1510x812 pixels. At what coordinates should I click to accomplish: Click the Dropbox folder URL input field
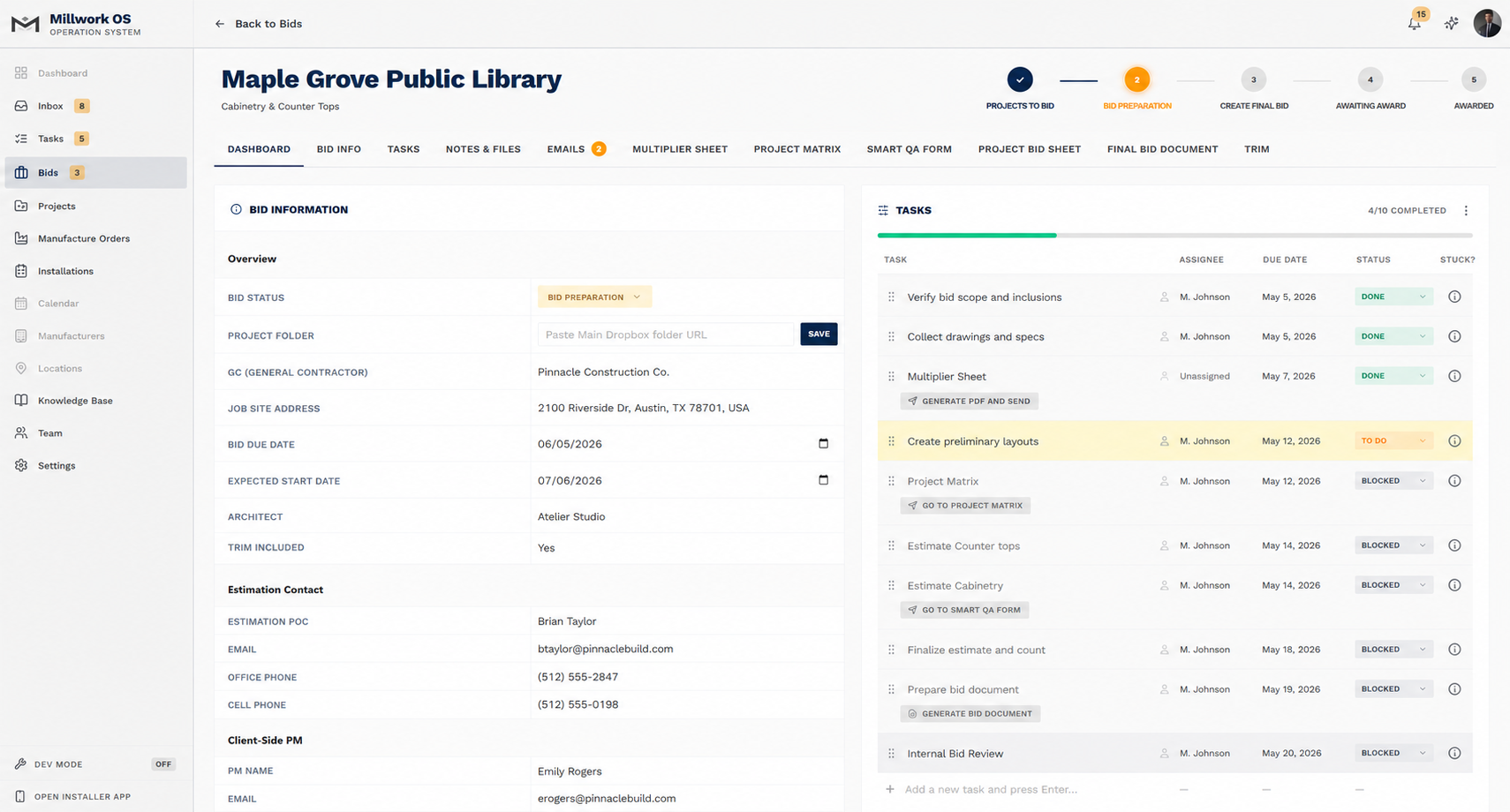coord(666,335)
